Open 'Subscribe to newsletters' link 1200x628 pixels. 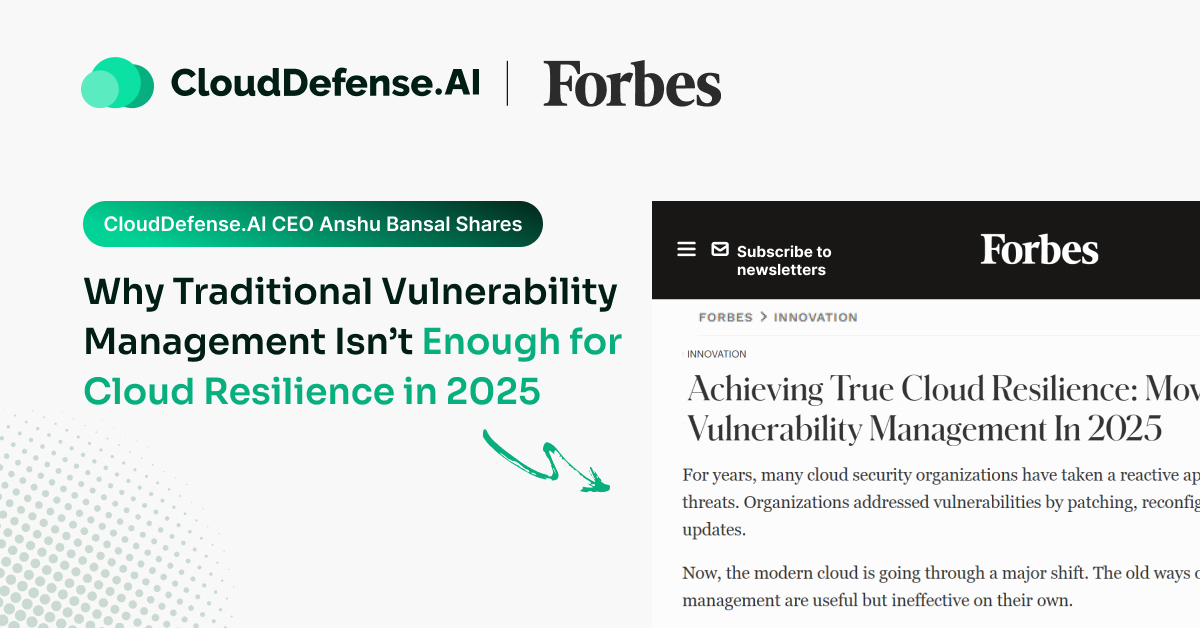[x=783, y=260]
